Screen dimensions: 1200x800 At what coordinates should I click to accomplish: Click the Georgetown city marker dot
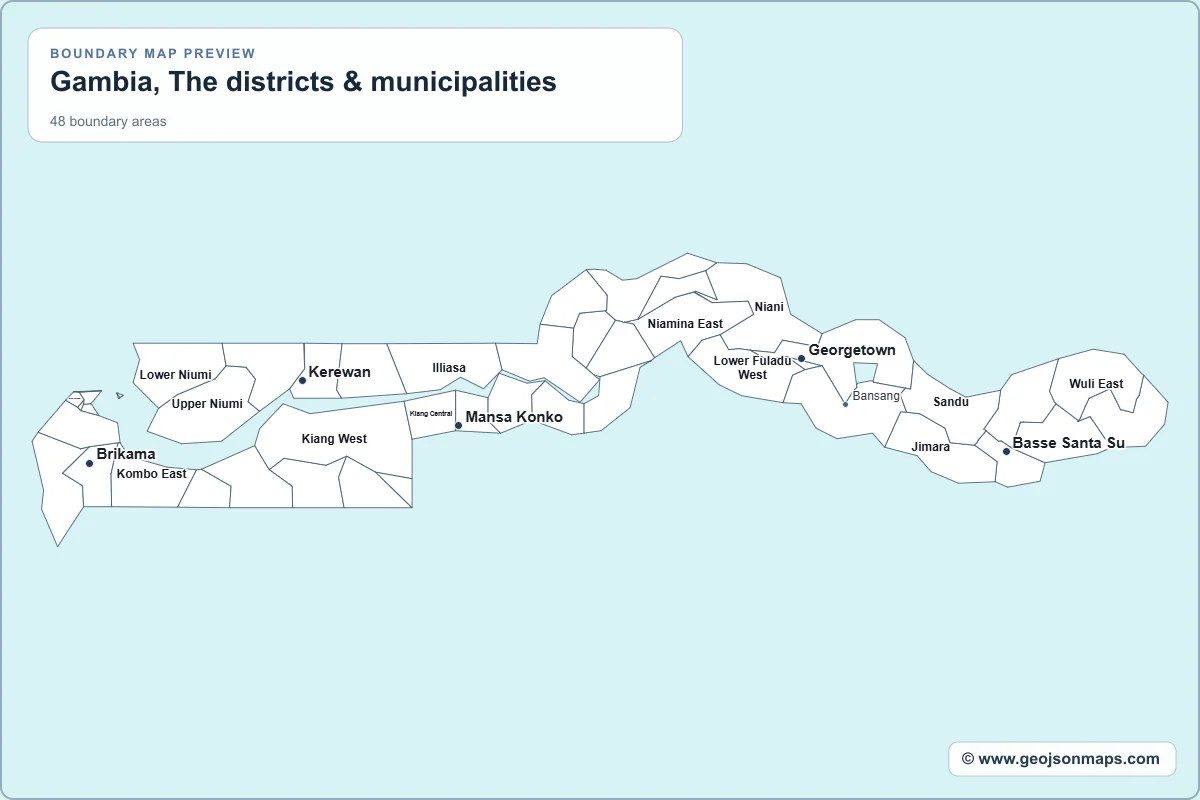801,358
